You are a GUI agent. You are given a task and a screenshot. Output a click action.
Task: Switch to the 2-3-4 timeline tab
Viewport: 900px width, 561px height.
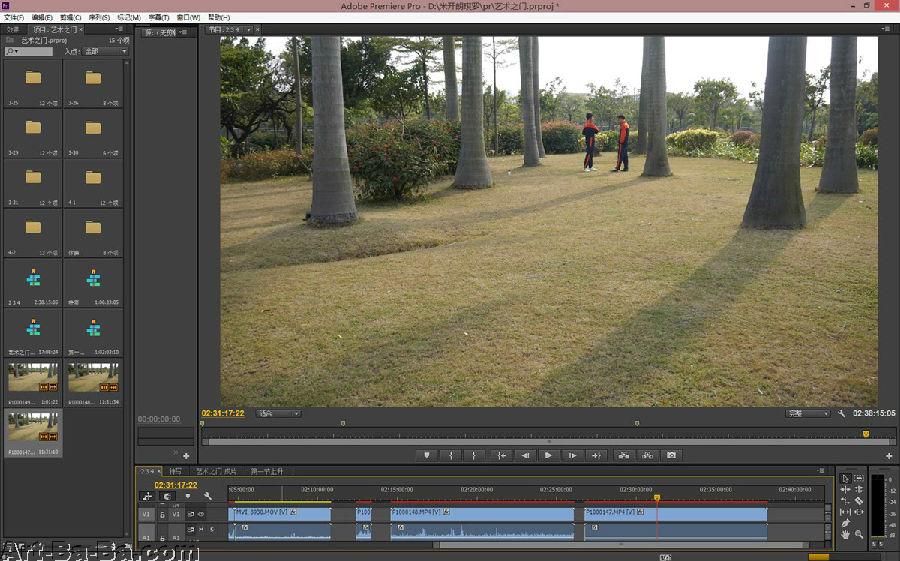(148, 471)
